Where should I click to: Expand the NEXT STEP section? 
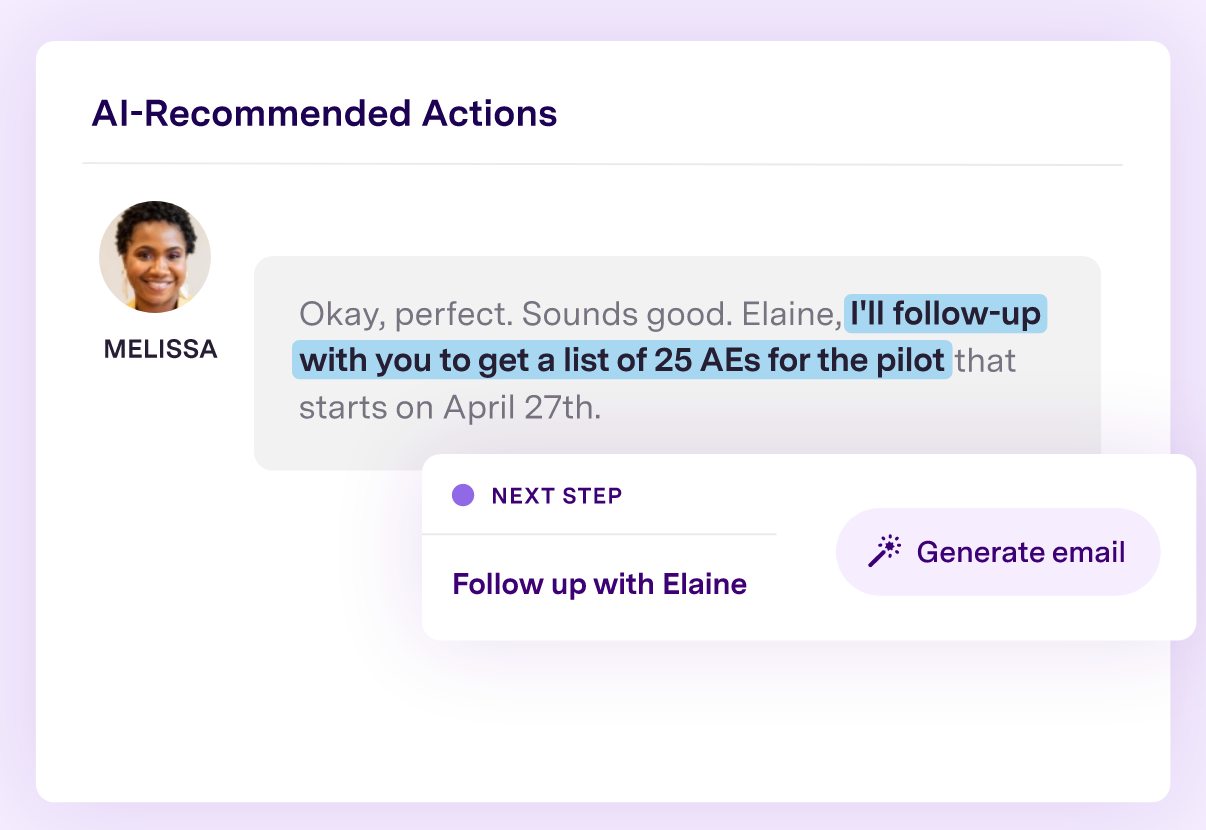556,494
